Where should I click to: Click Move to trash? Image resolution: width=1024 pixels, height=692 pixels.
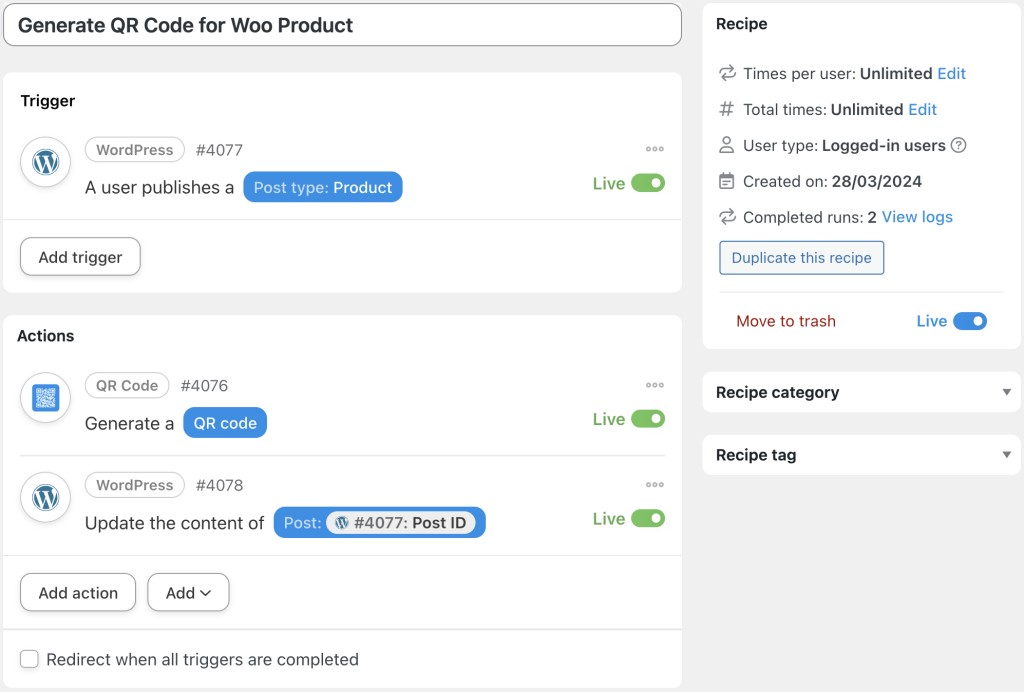click(x=786, y=321)
